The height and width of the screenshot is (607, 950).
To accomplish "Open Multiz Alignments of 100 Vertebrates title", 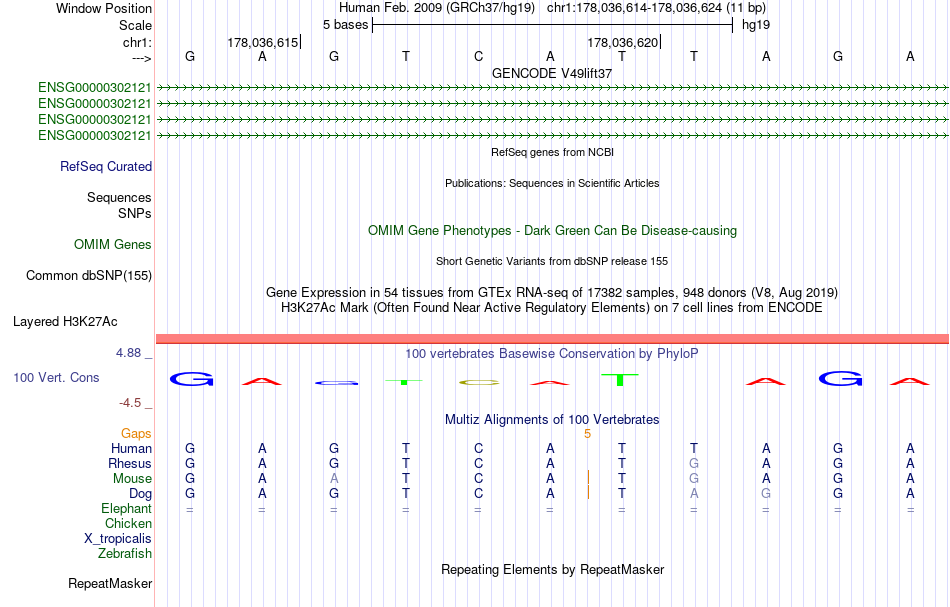I will pos(552,420).
